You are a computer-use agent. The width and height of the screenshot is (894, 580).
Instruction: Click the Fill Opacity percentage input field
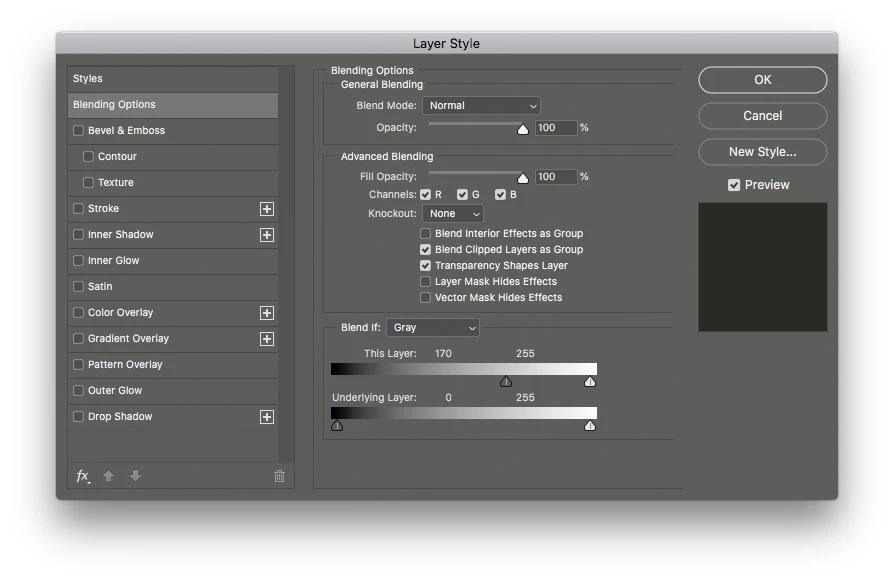pyautogui.click(x=556, y=177)
